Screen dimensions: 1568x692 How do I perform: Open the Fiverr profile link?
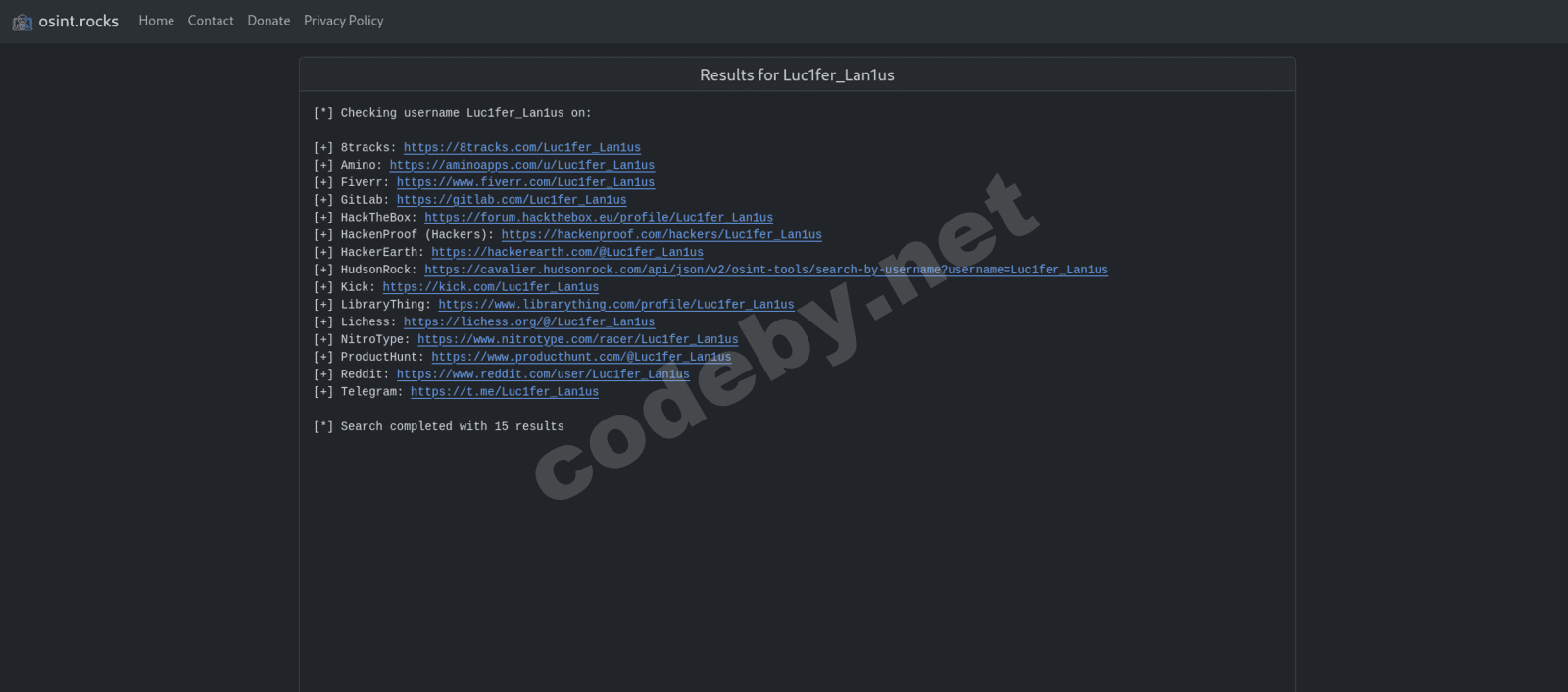point(525,182)
